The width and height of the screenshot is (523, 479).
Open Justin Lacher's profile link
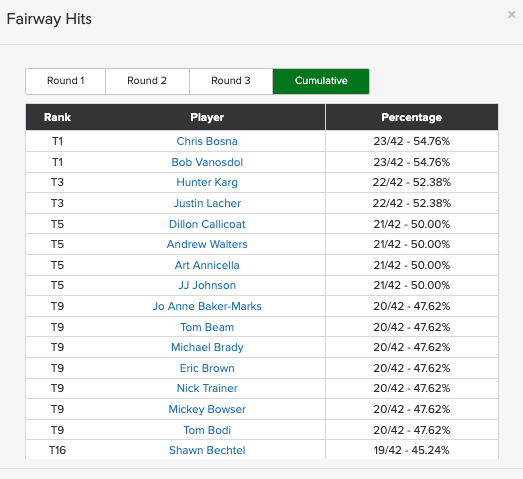[207, 203]
